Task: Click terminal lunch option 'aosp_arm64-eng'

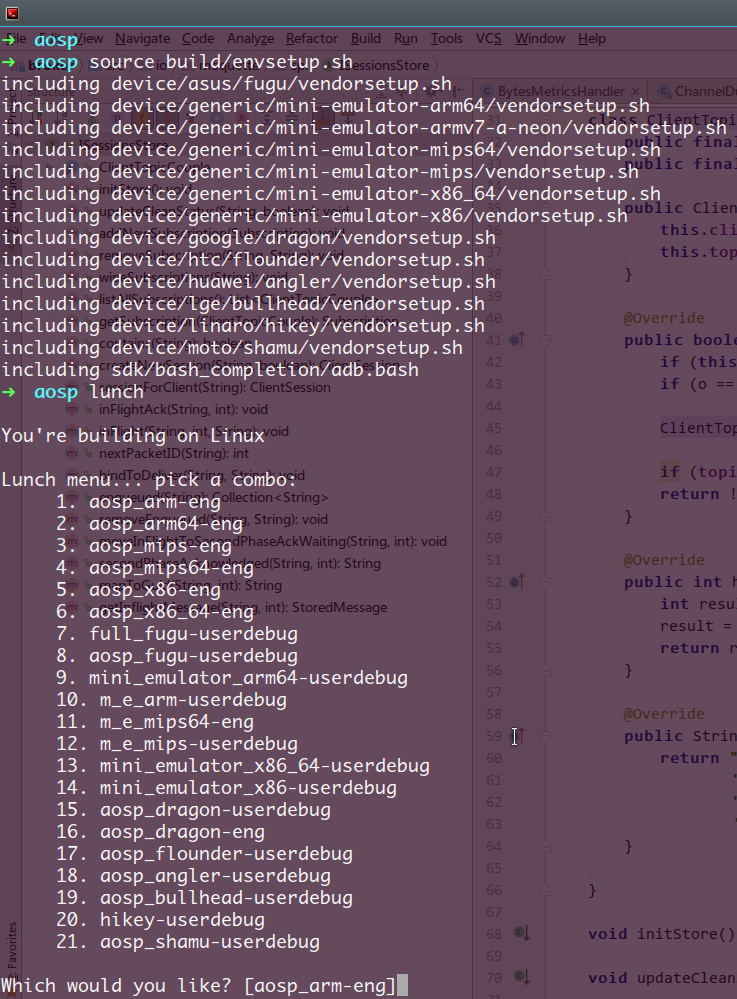Action: point(166,524)
